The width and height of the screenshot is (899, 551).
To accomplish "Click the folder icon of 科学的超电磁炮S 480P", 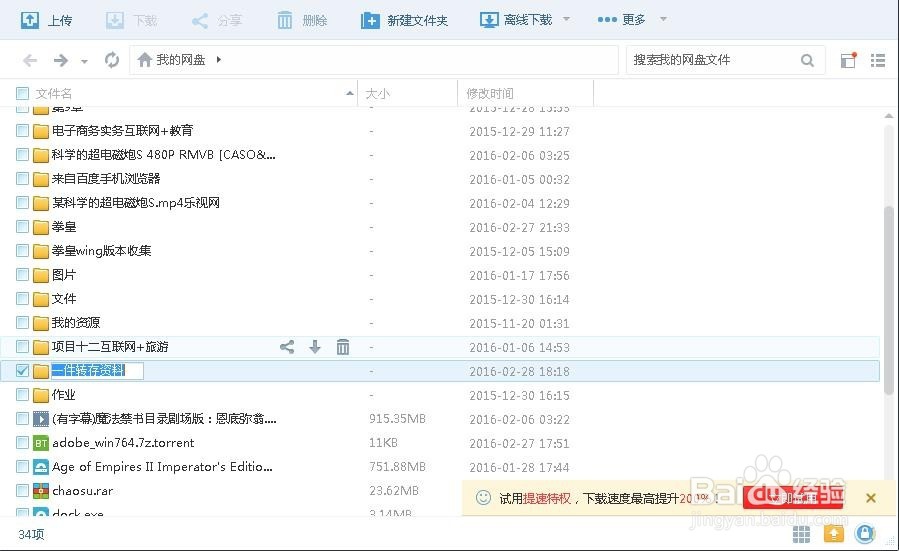I will pos(41,155).
